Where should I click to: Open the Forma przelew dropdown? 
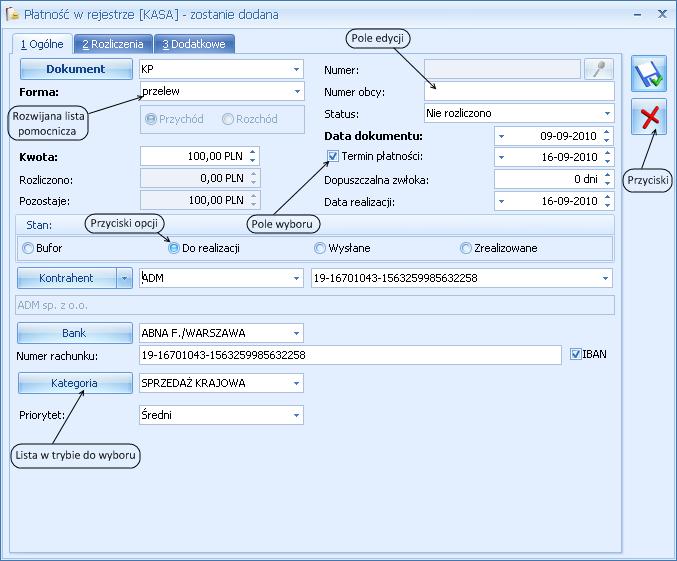pos(297,91)
